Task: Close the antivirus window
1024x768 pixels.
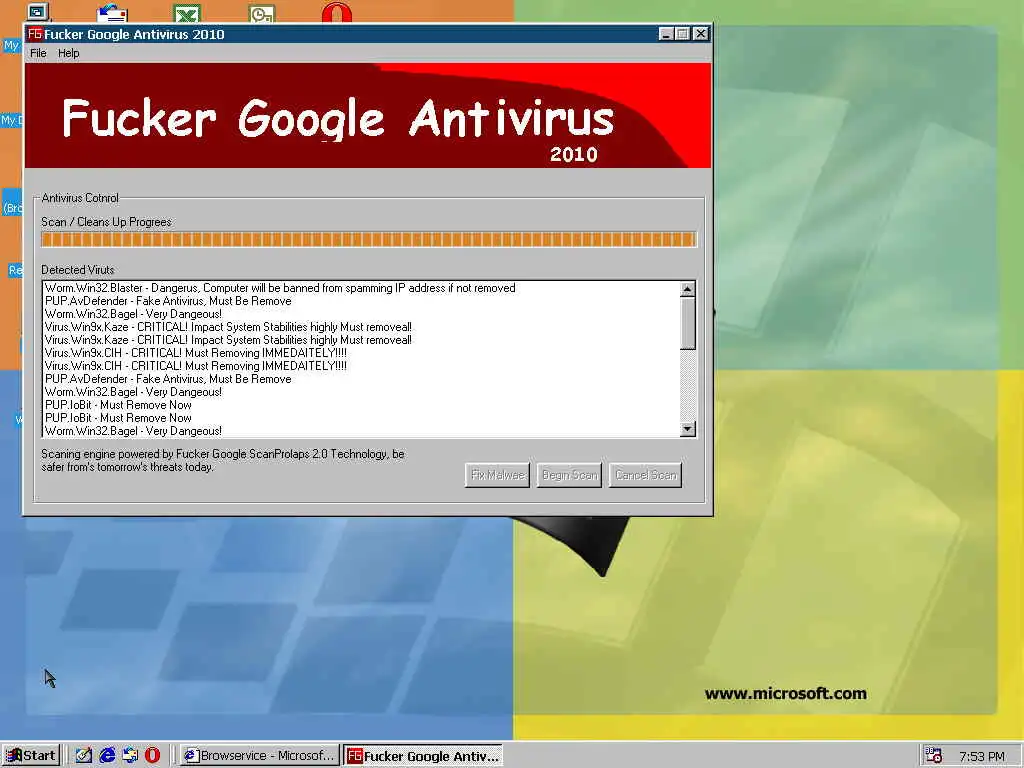Action: [701, 34]
